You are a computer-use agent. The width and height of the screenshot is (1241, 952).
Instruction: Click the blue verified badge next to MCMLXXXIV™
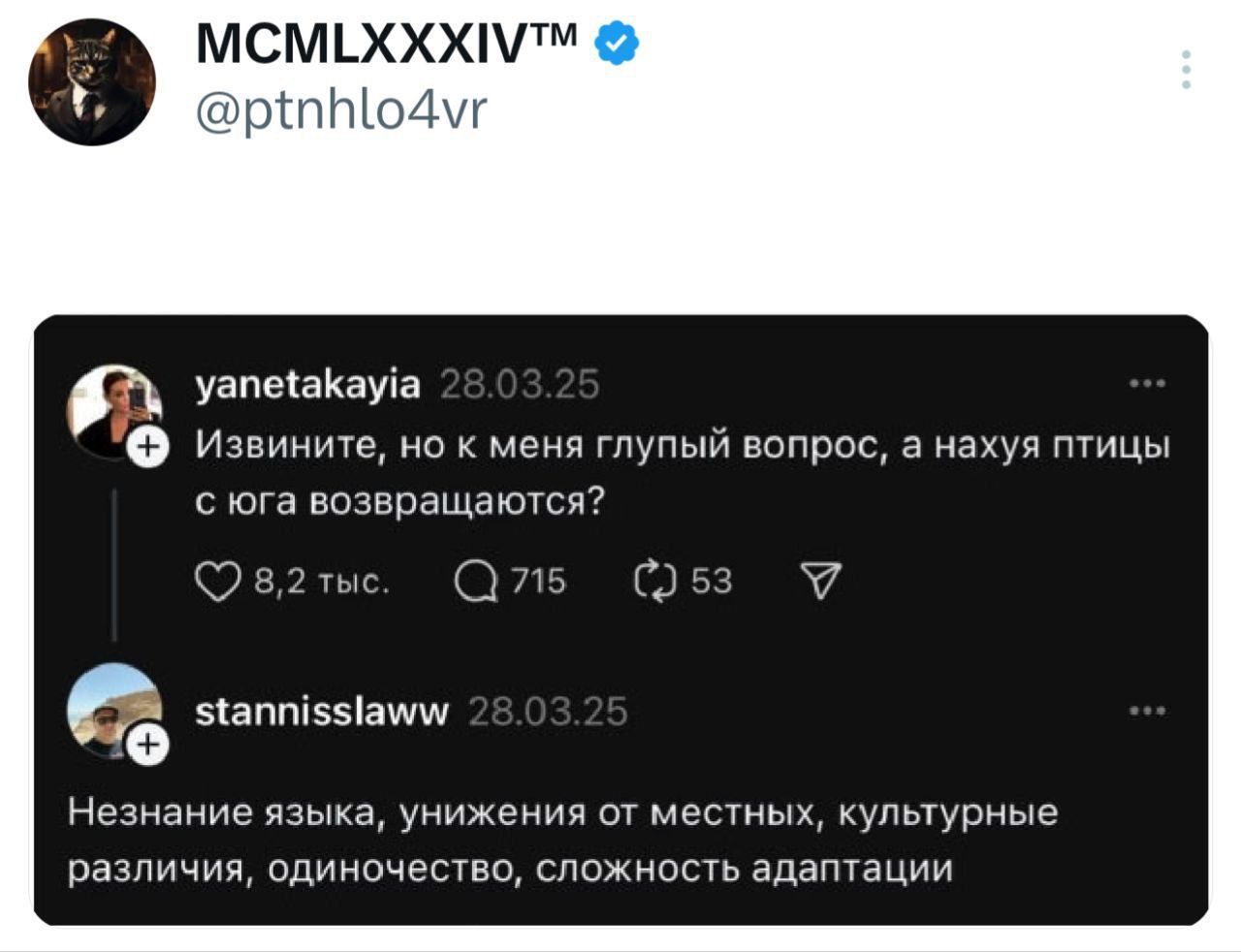click(x=616, y=42)
